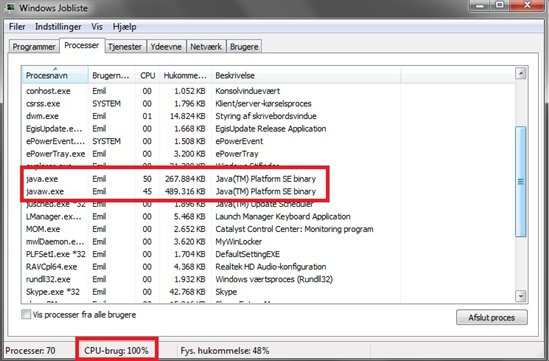Click the vertical scrollbar thumb
The width and height of the screenshot is (549, 361).
[521, 181]
